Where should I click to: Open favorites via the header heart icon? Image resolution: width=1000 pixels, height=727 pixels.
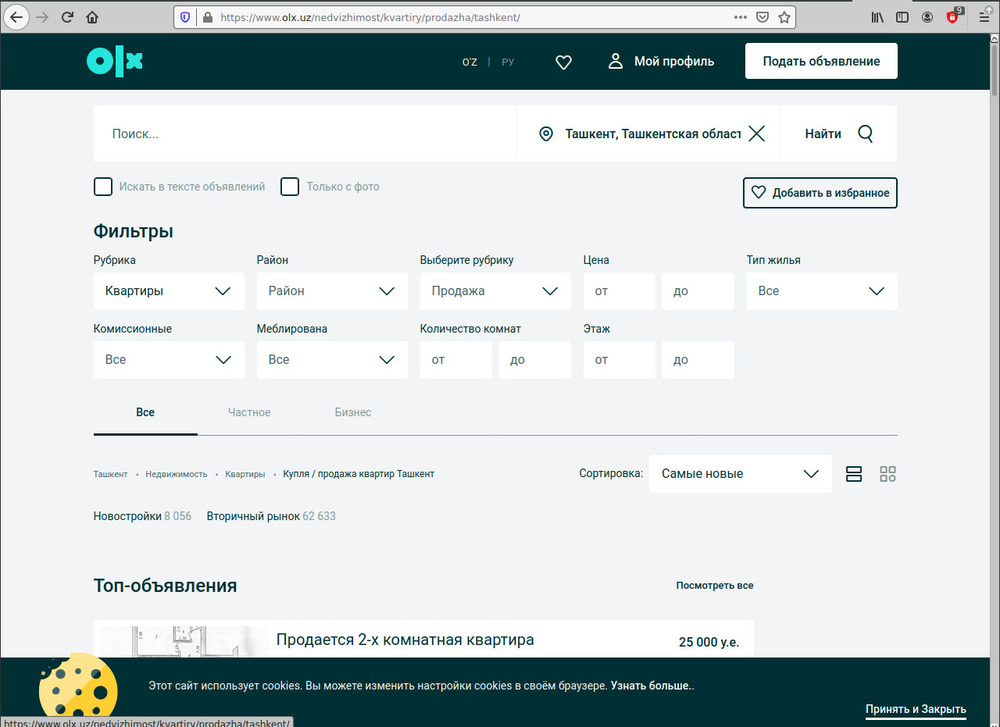563,62
